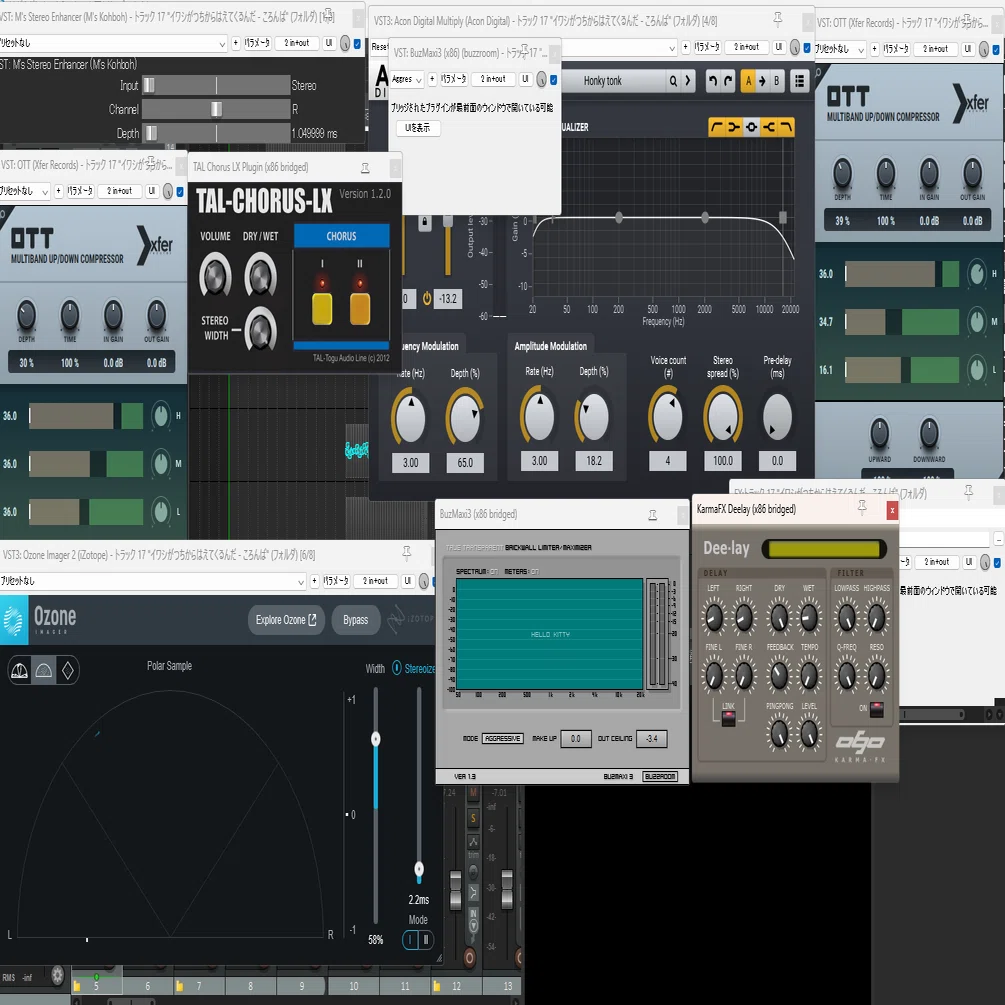
Task: Open Aggres preset dropdown in BuzMaxi3 window
Action: pos(407,79)
